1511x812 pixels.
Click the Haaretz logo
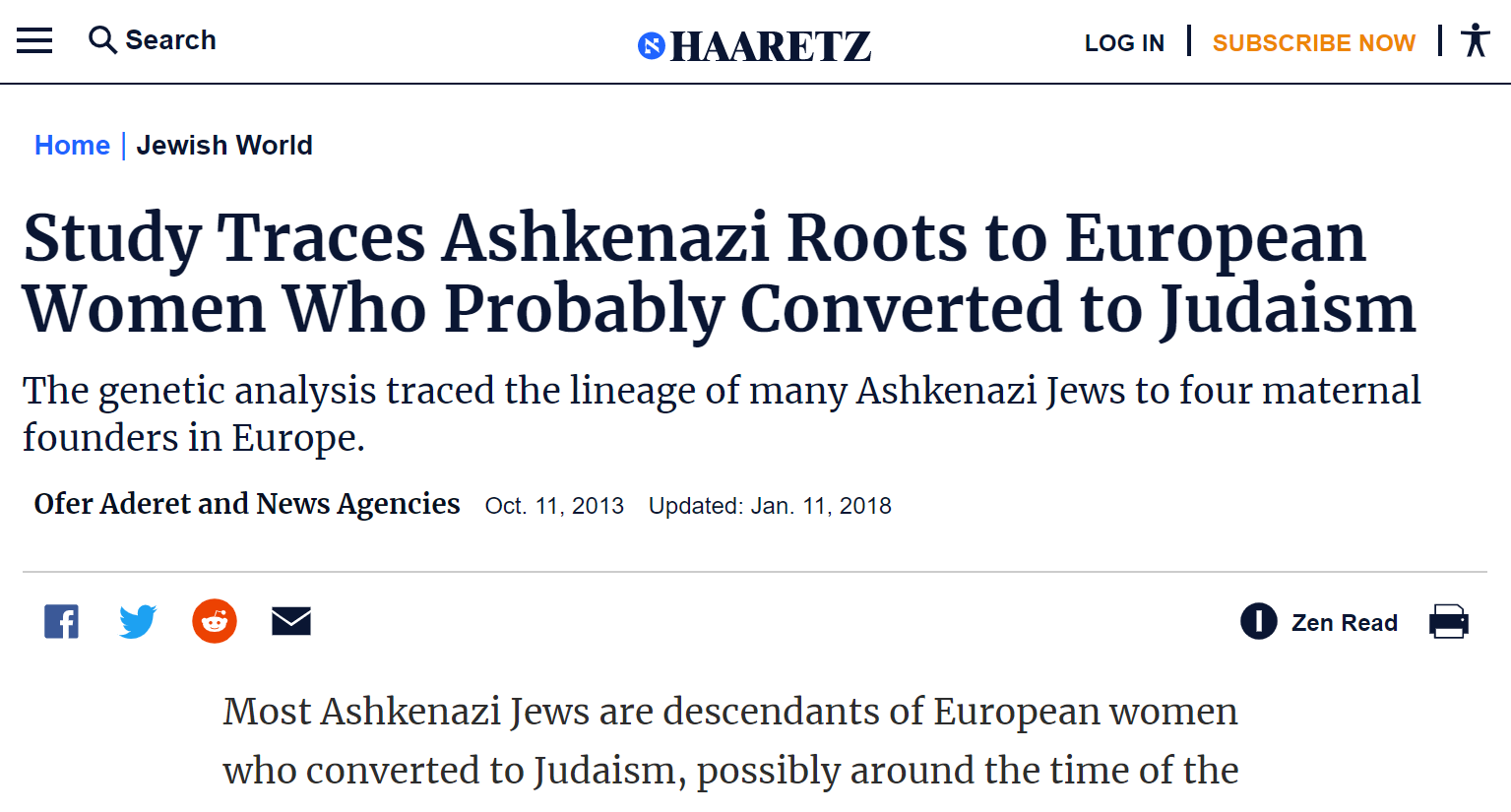(755, 45)
